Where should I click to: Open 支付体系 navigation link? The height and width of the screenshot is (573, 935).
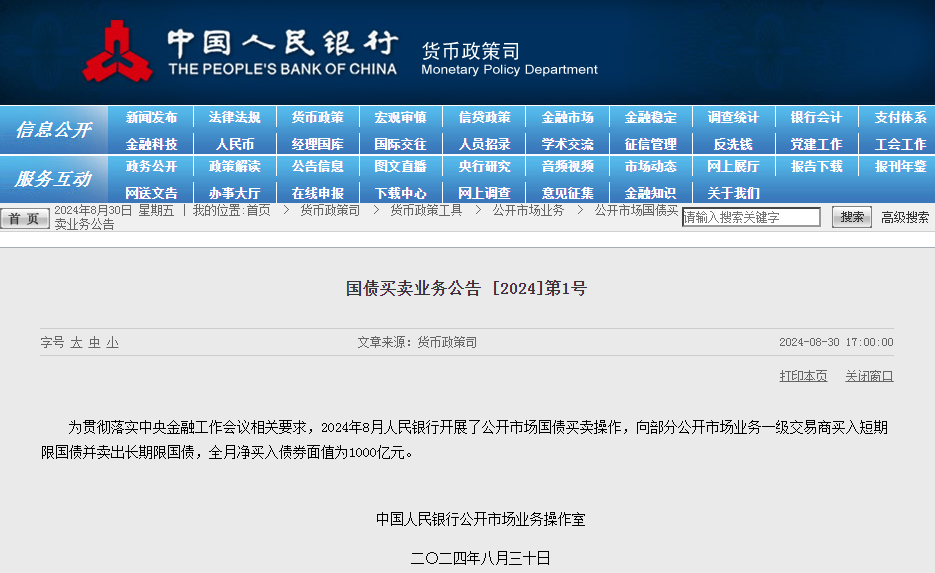pos(900,117)
